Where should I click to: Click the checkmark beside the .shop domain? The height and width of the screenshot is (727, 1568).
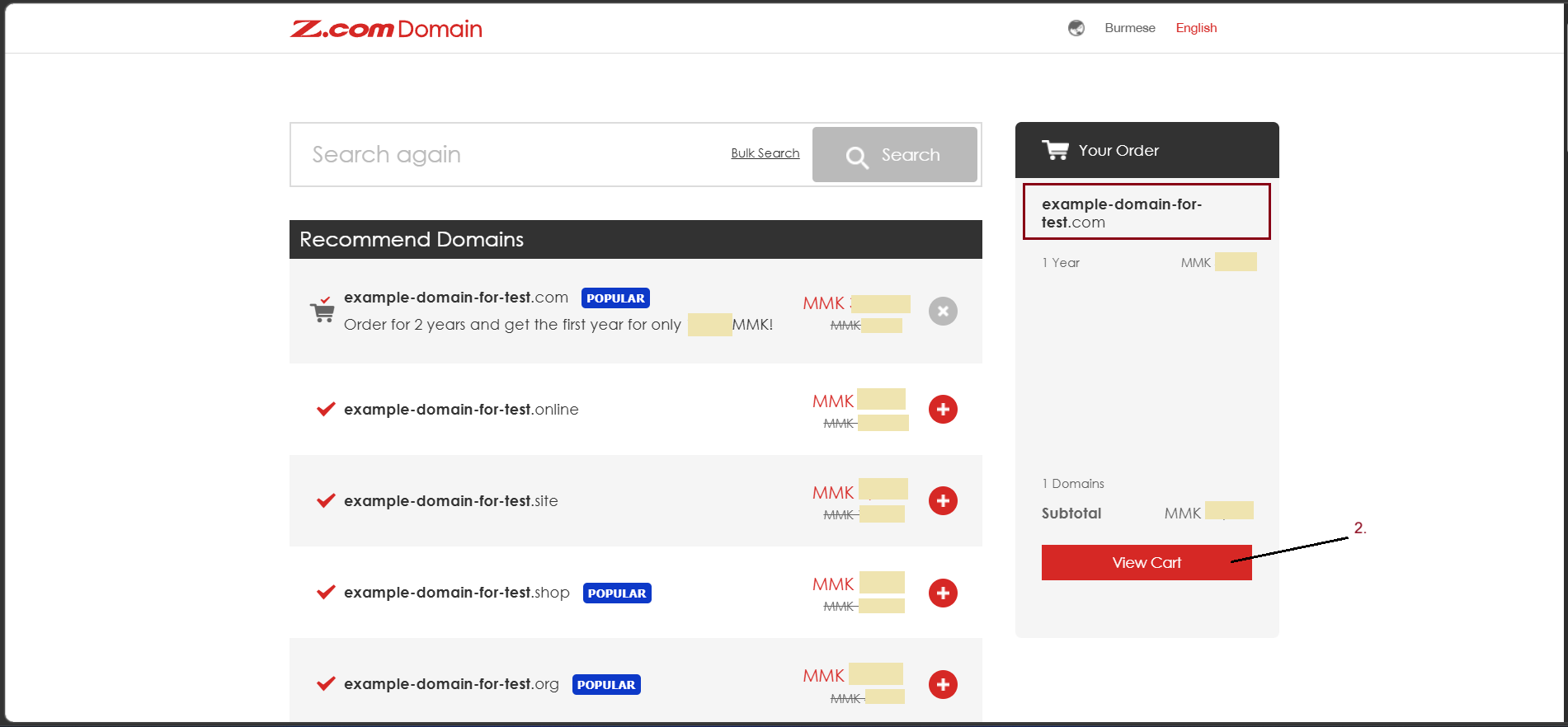coord(326,592)
